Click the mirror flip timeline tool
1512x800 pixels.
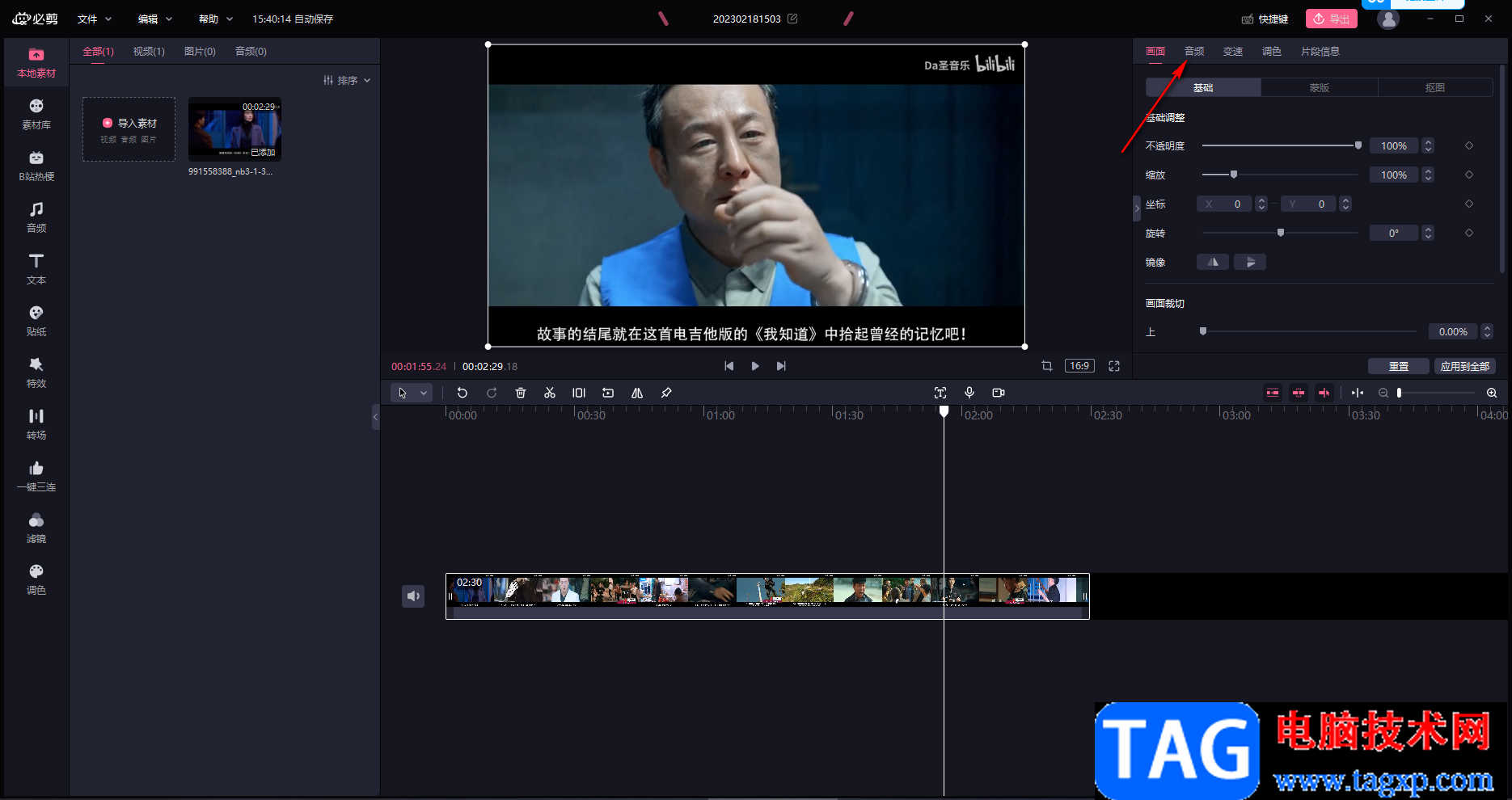click(x=637, y=393)
